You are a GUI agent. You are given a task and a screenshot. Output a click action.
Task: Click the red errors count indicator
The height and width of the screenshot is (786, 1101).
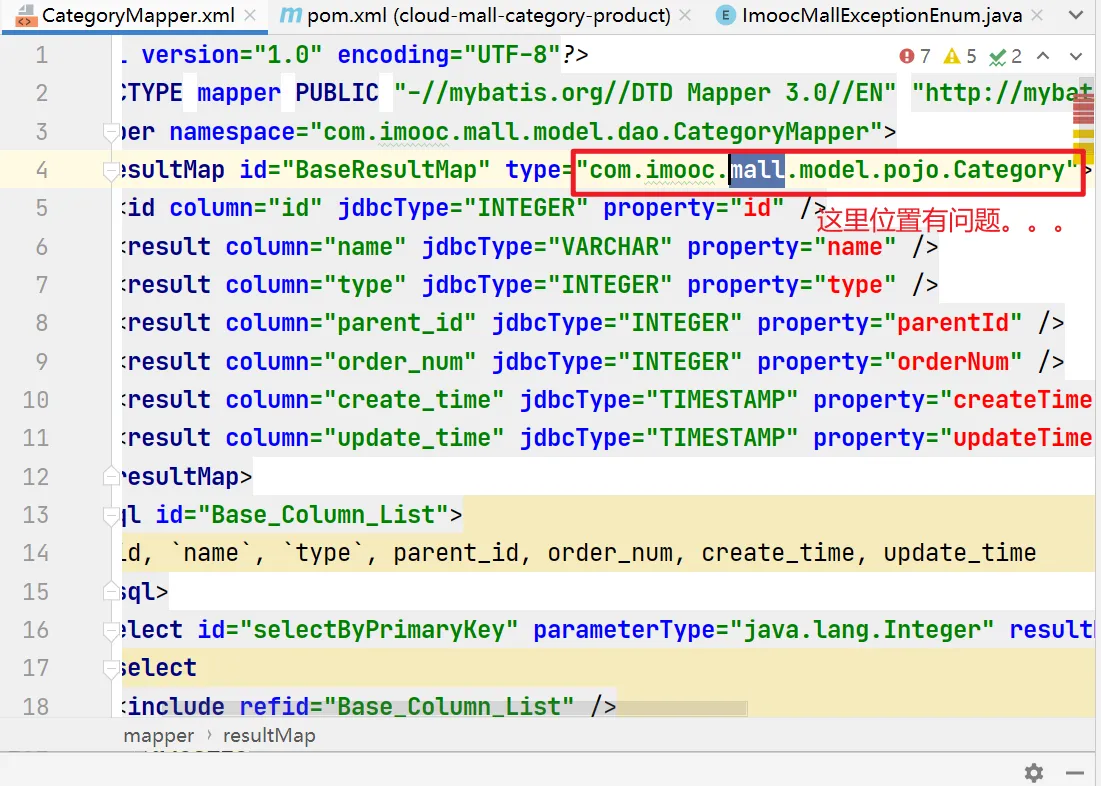(915, 56)
